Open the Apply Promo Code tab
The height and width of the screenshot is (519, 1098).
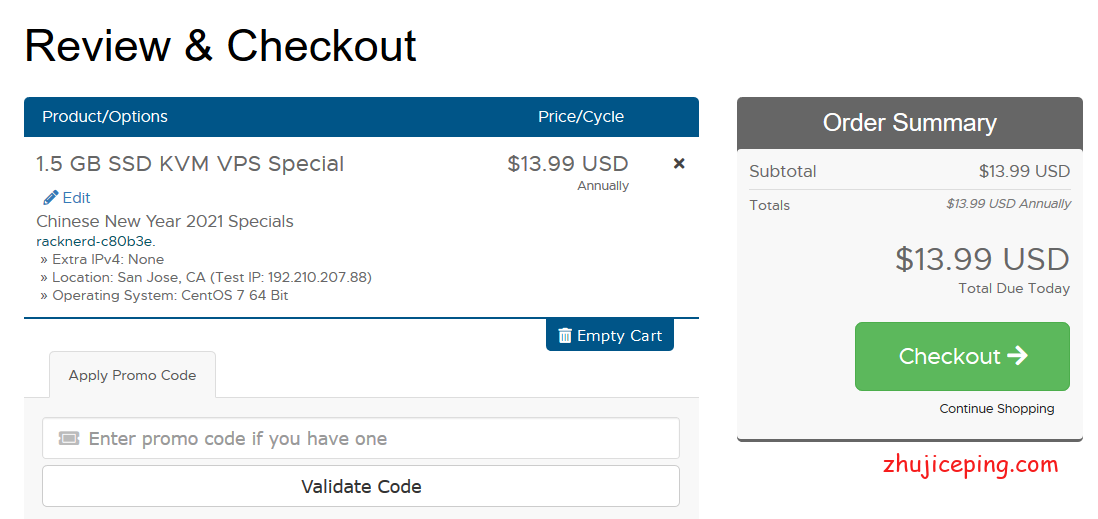tap(132, 375)
